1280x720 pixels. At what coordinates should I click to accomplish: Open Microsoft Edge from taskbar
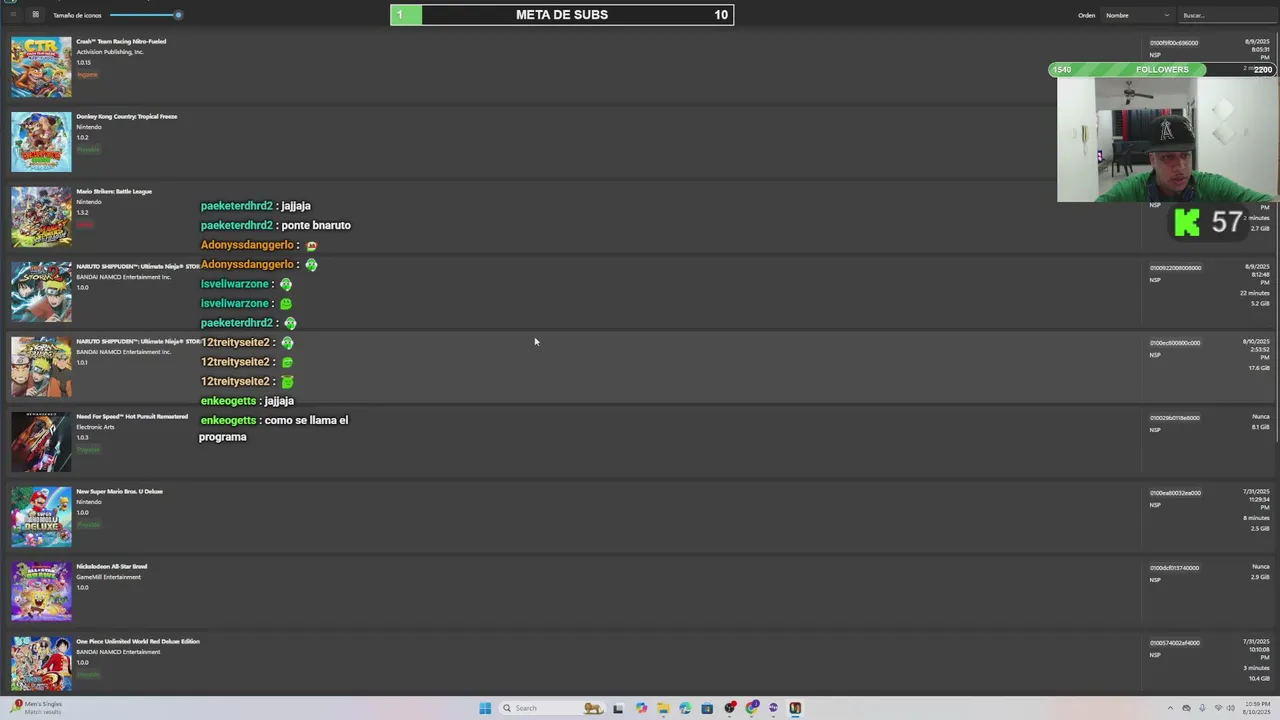[685, 708]
